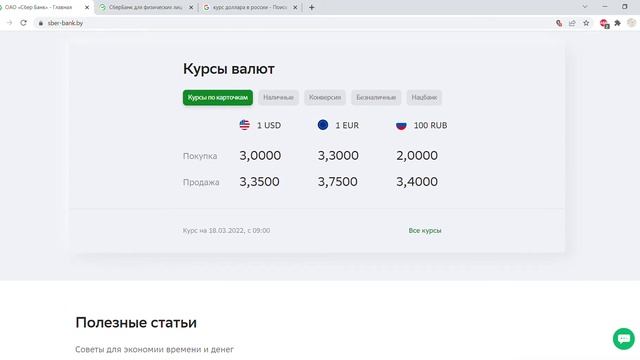Open the browser extensions puzzle icon
The width and height of the screenshot is (640, 360).
click(618, 23)
